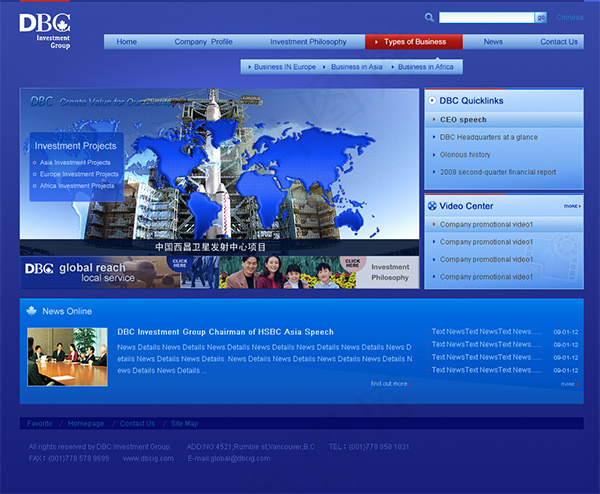The height and width of the screenshot is (494, 600).
Task: Open CEO speech quicklink
Action: coord(463,120)
